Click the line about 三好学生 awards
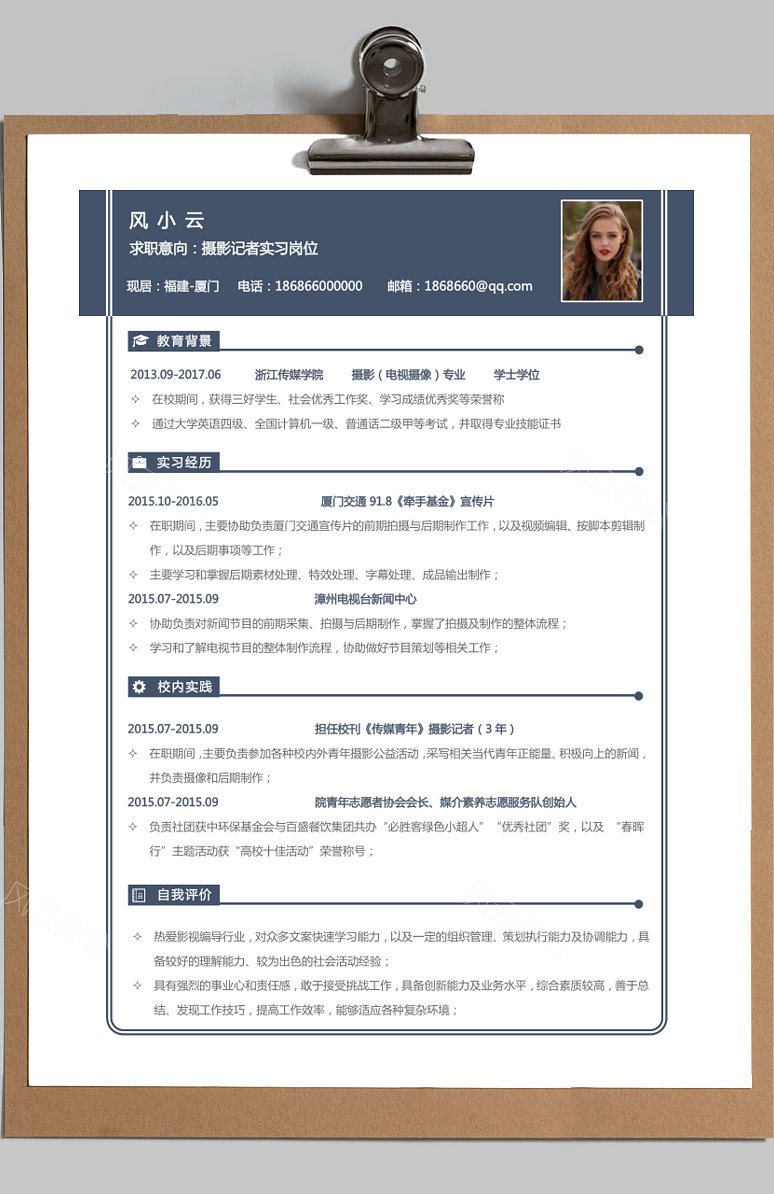The width and height of the screenshot is (774, 1194). [x=328, y=399]
